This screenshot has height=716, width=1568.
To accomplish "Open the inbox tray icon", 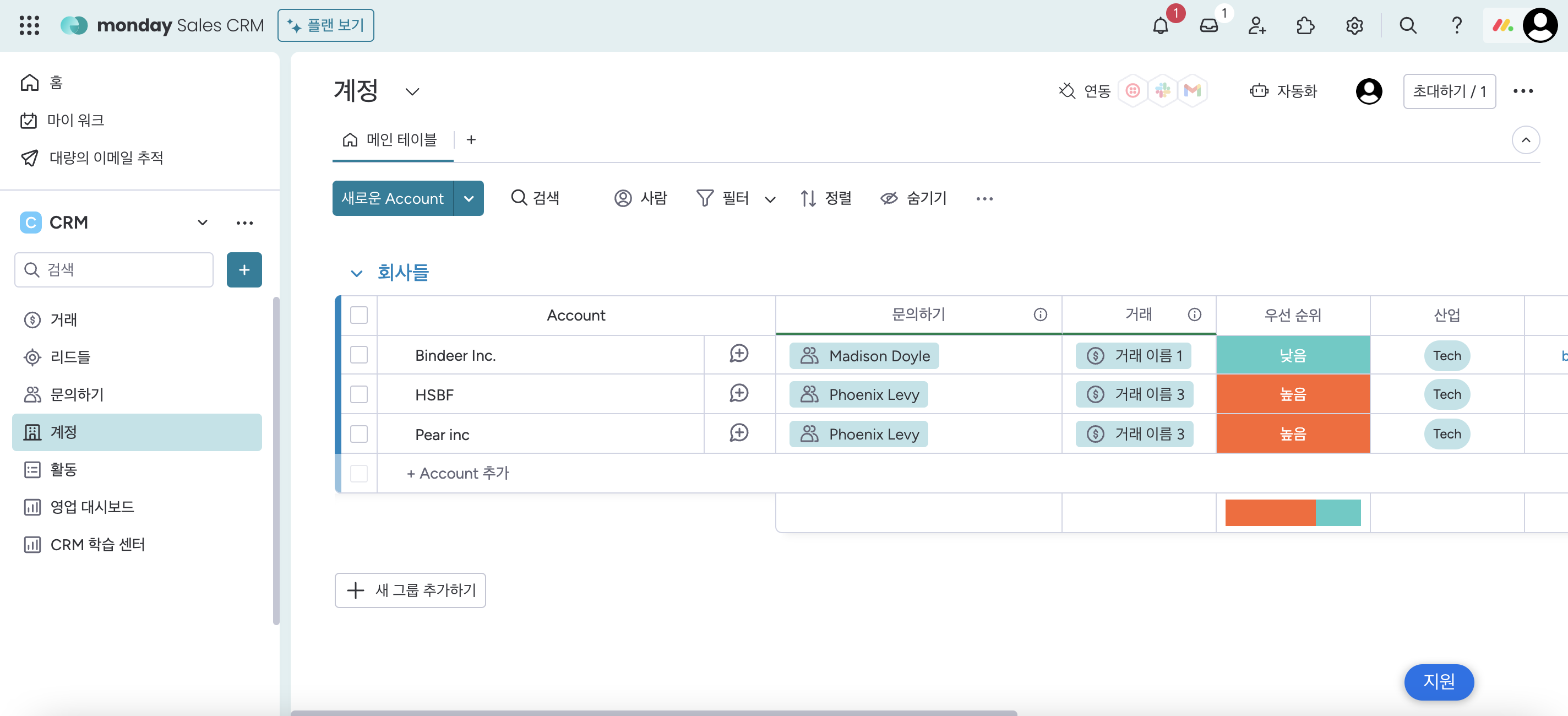I will tap(1208, 25).
